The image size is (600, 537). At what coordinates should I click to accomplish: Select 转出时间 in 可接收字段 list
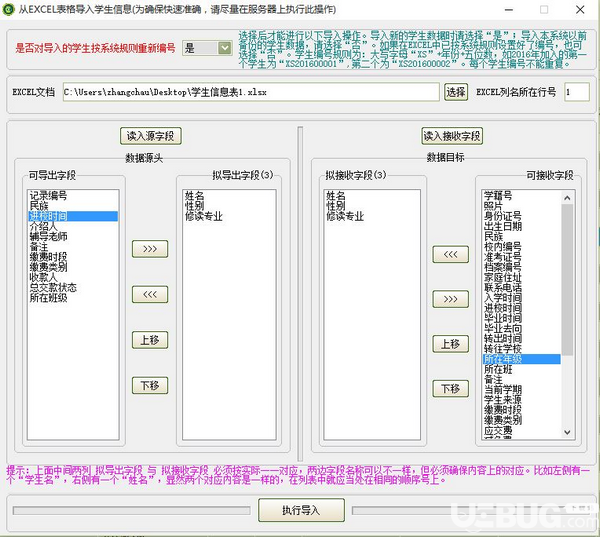click(522, 339)
